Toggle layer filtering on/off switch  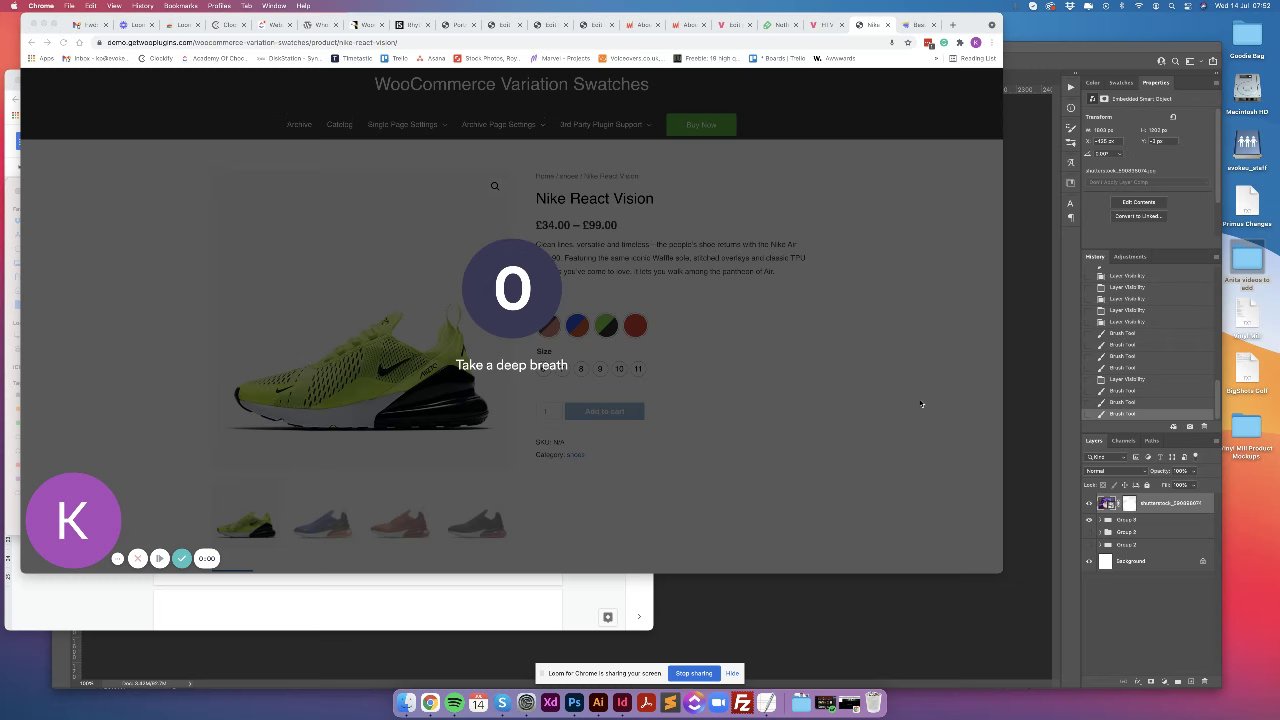[x=1195, y=456]
